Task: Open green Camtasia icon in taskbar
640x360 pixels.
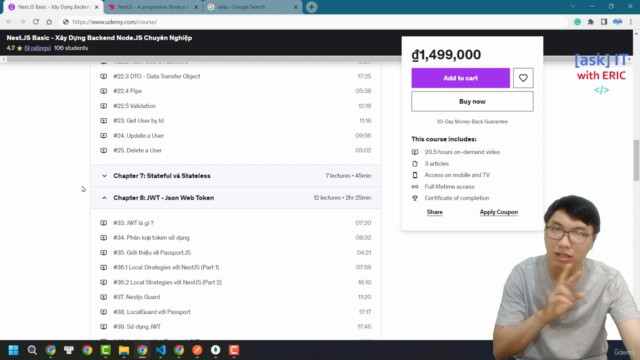Action: [105, 350]
